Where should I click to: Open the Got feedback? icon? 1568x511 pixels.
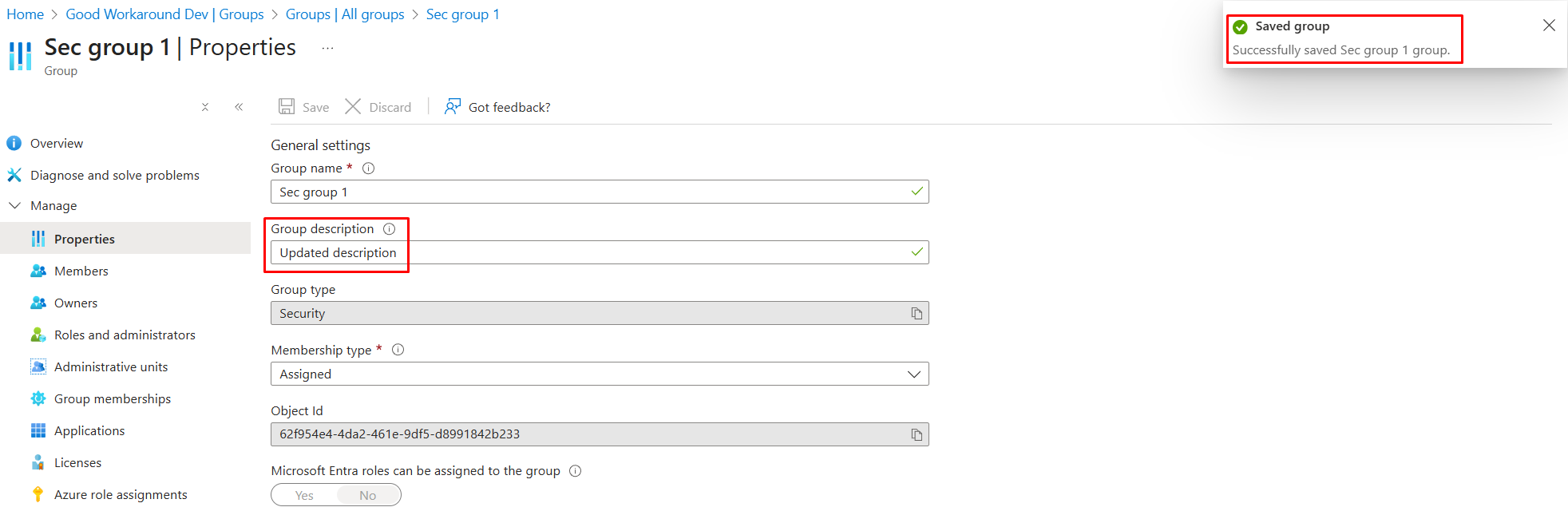(x=453, y=107)
